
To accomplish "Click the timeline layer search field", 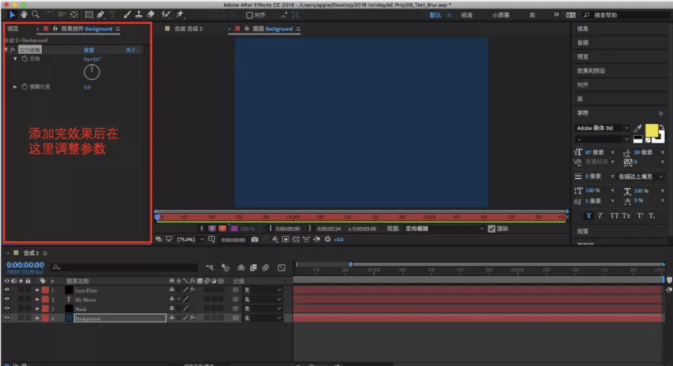I will click(x=124, y=267).
